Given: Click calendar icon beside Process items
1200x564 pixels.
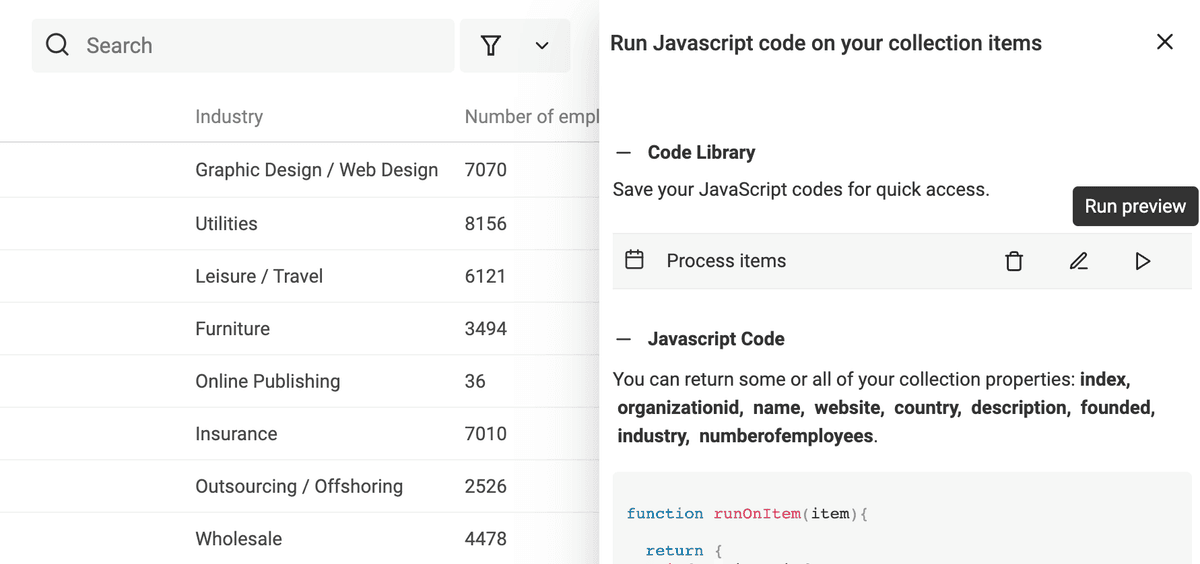Looking at the screenshot, I should click(x=634, y=260).
